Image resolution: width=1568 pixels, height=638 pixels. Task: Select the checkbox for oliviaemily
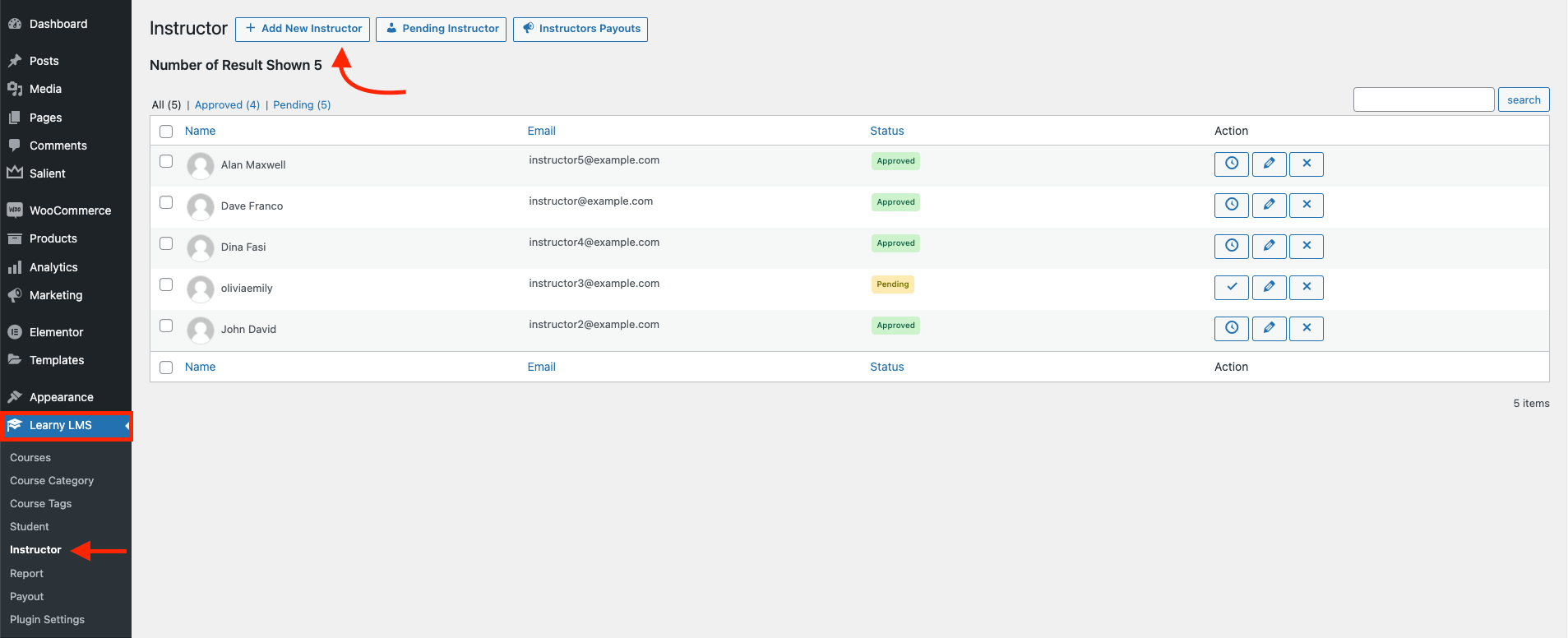[166, 284]
